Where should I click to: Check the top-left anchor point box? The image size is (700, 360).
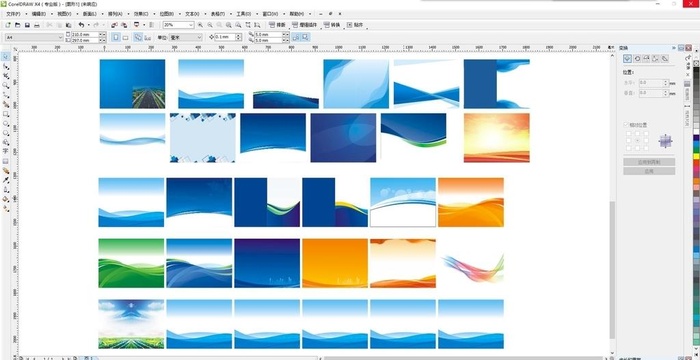pyautogui.click(x=629, y=133)
